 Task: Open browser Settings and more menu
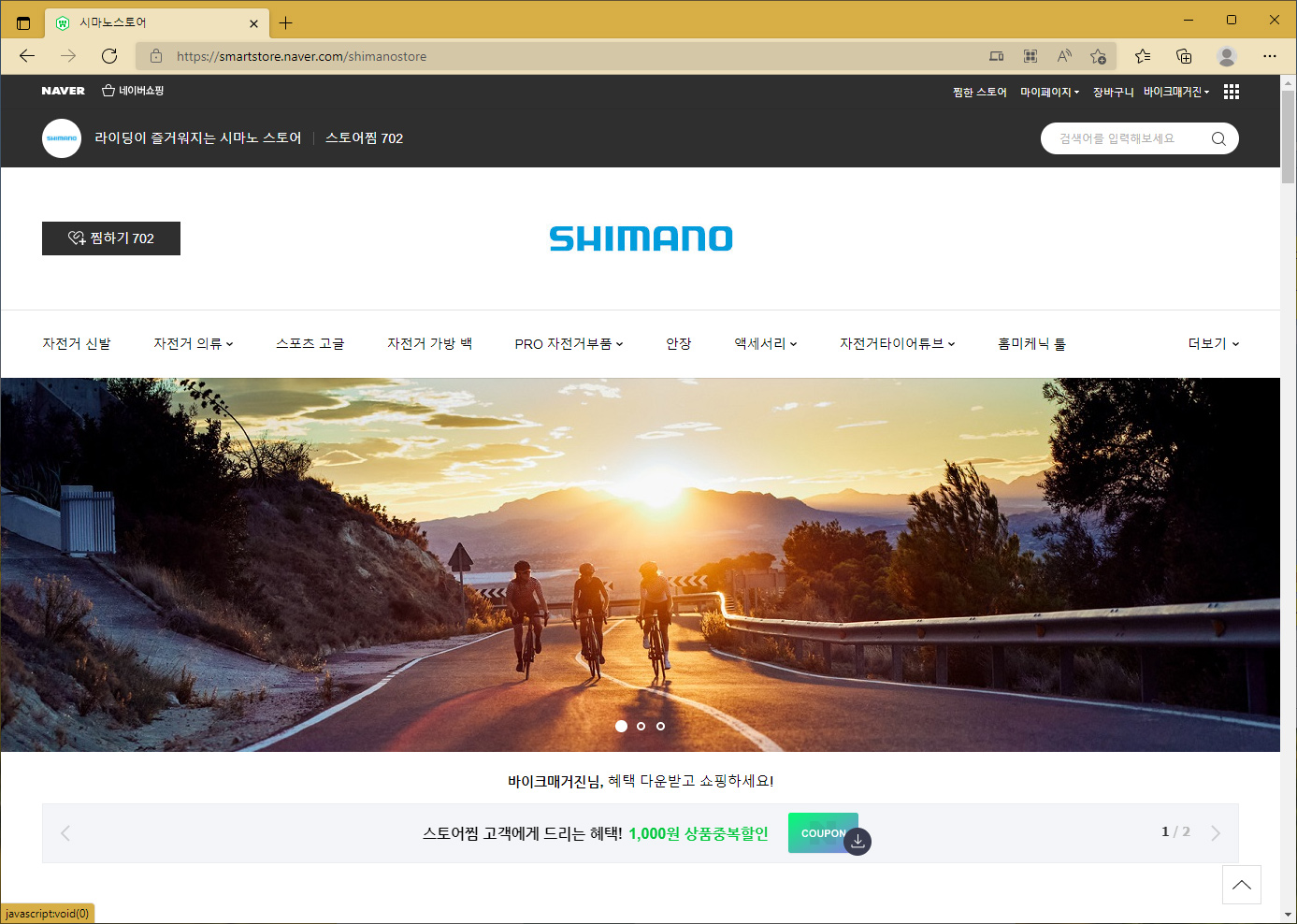[1269, 56]
